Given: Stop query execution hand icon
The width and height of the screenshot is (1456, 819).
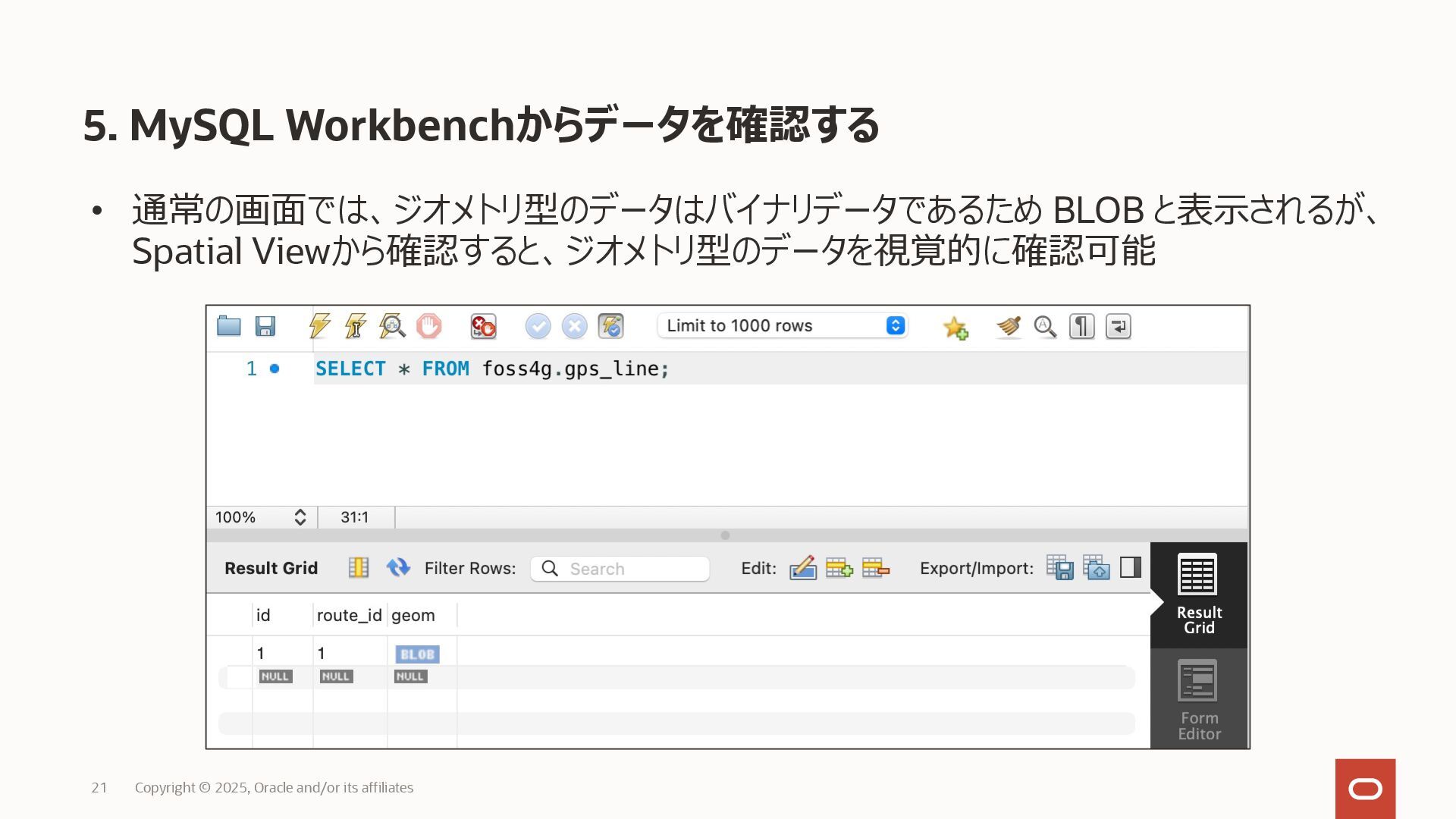Looking at the screenshot, I should click(x=428, y=326).
